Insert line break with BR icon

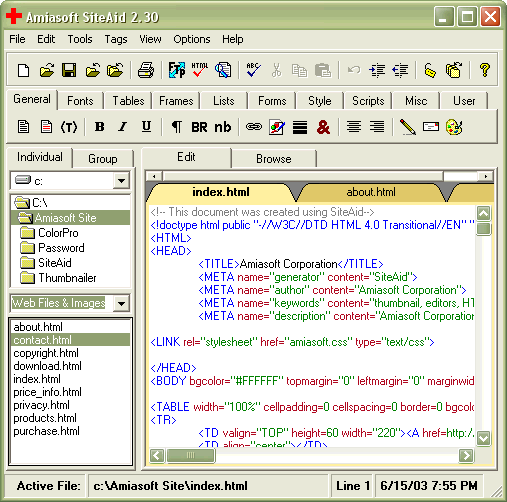tap(199, 127)
